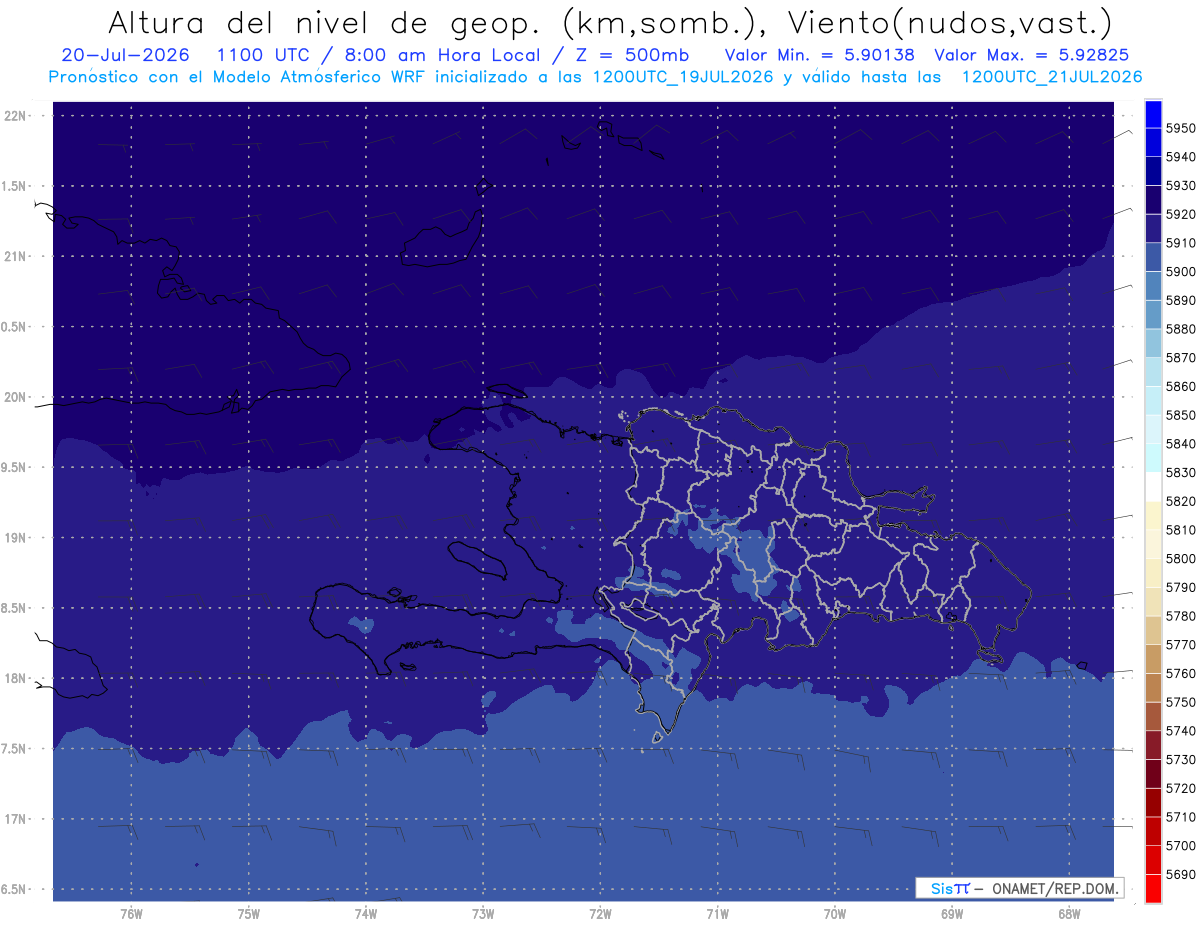Click the 5930 colorbar label
1200x927 pixels.
pyautogui.click(x=1180, y=186)
